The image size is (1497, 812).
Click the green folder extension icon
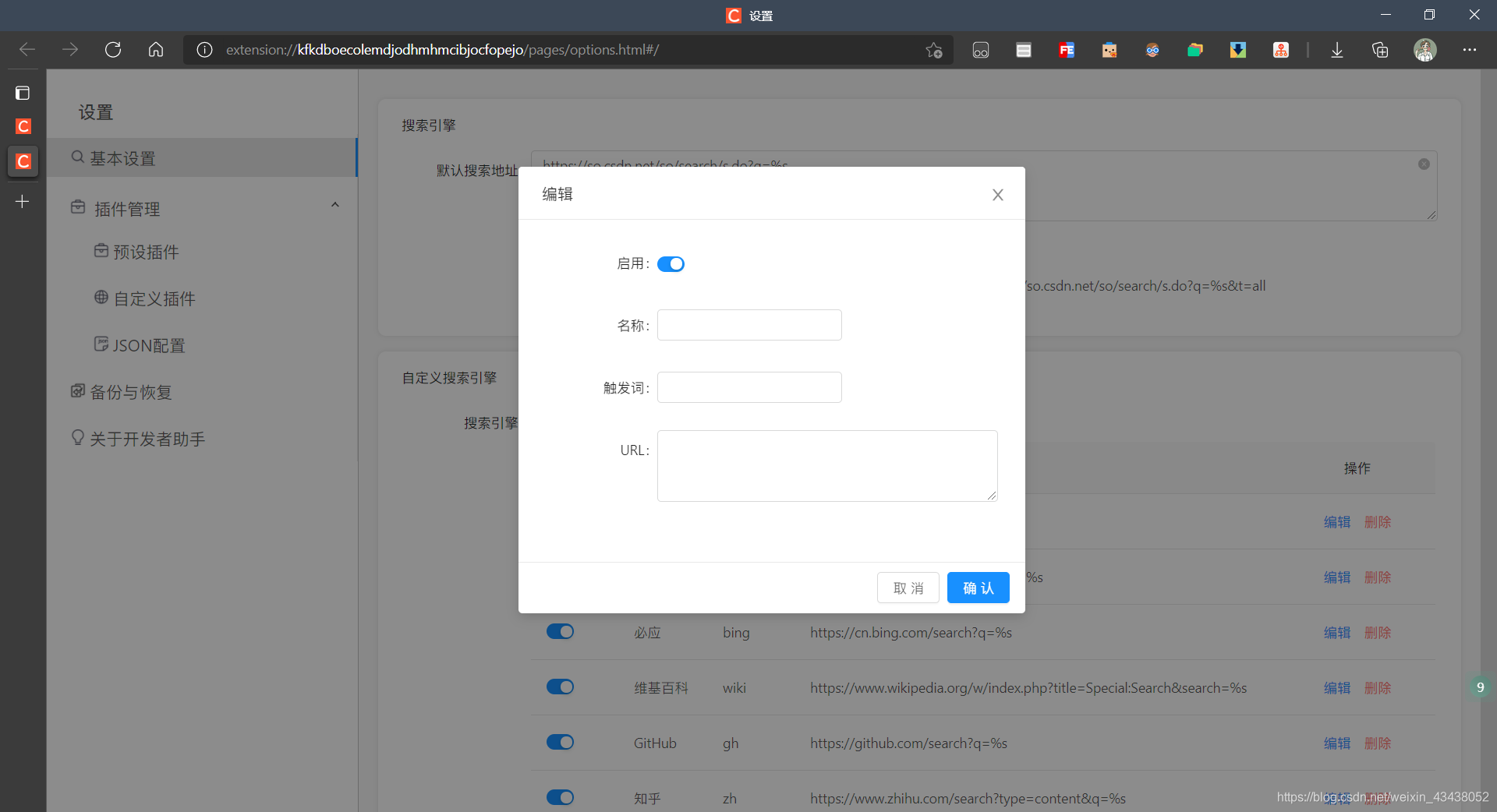(1195, 50)
